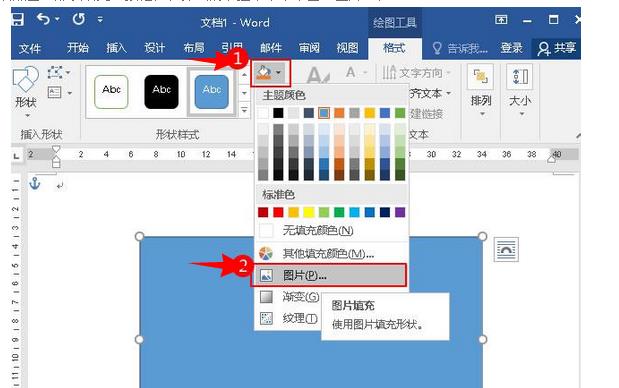Choose black theme color swatch
The height and width of the screenshot is (388, 619).
(x=278, y=113)
